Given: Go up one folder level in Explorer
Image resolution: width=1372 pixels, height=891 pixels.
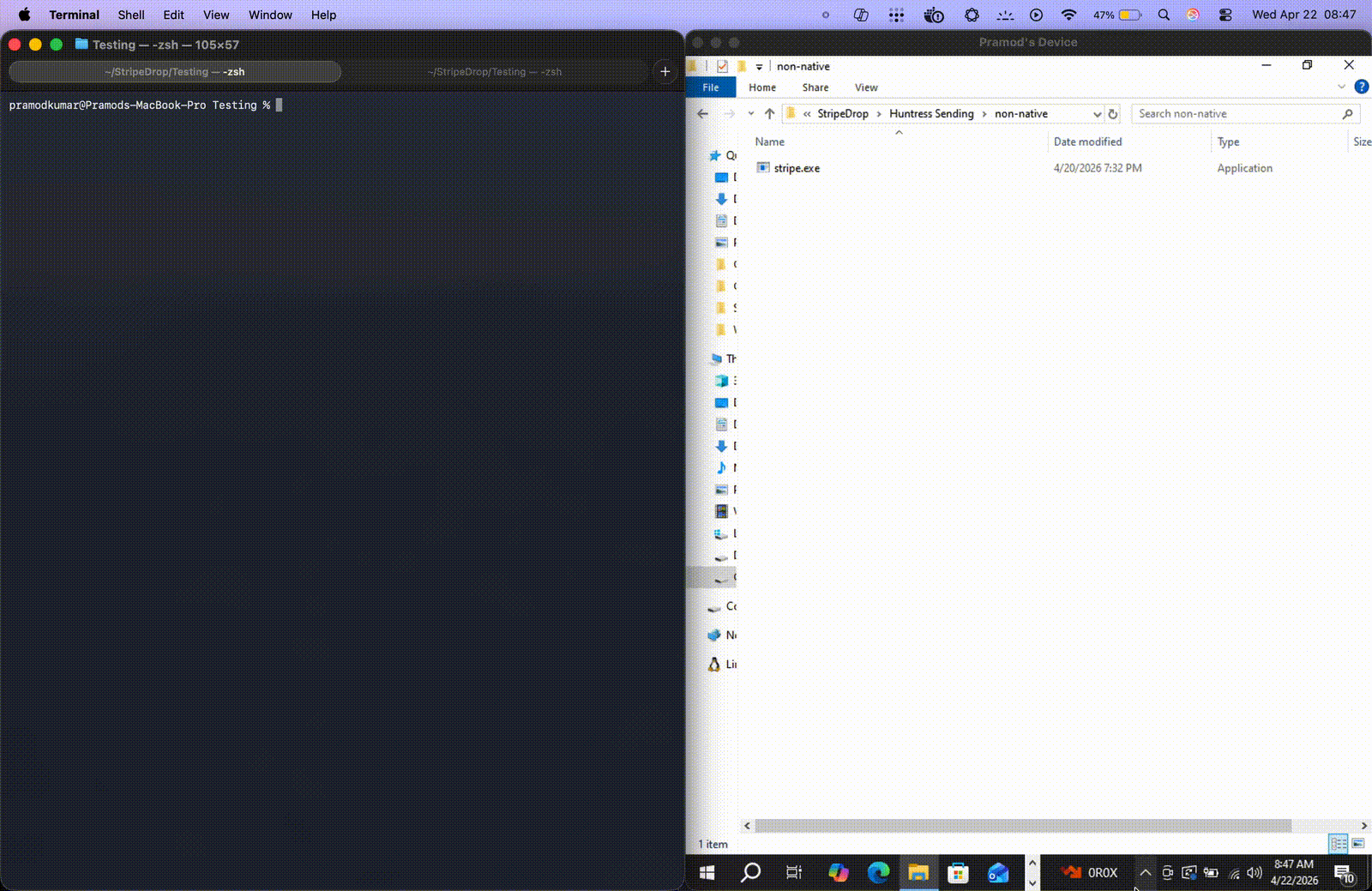Looking at the screenshot, I should [769, 114].
